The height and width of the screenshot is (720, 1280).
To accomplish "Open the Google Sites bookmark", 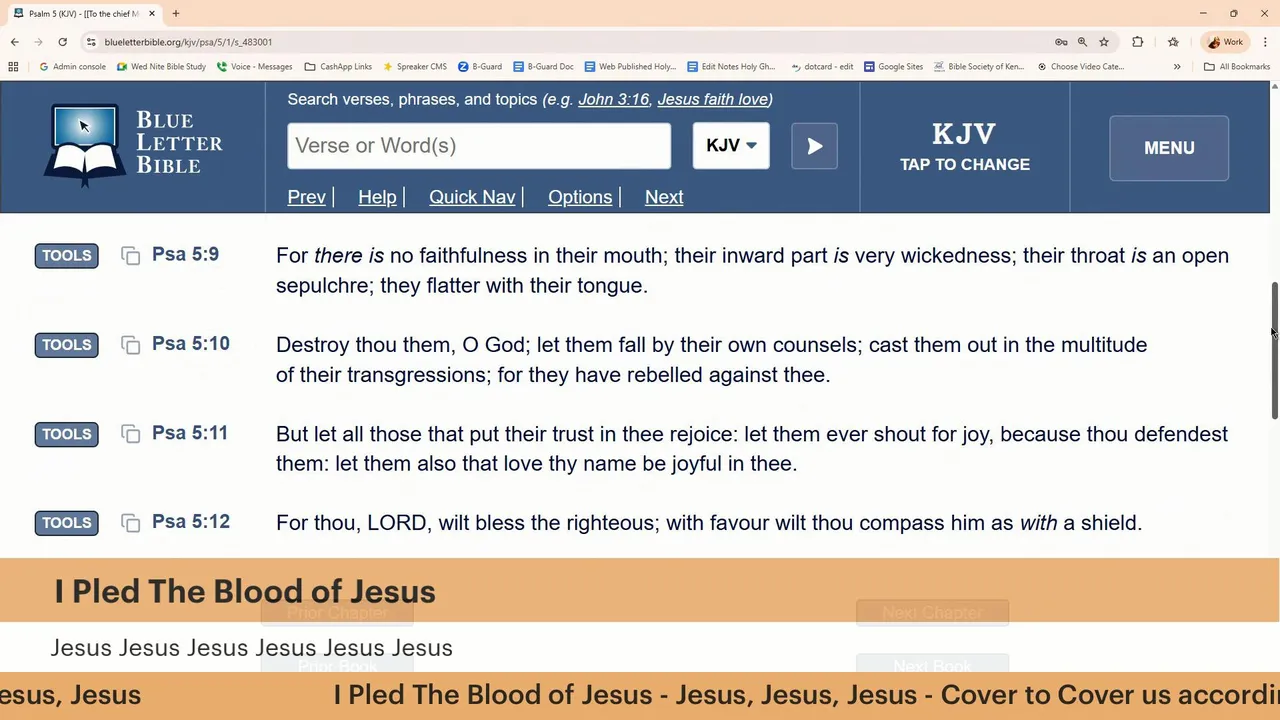I will coord(893,67).
